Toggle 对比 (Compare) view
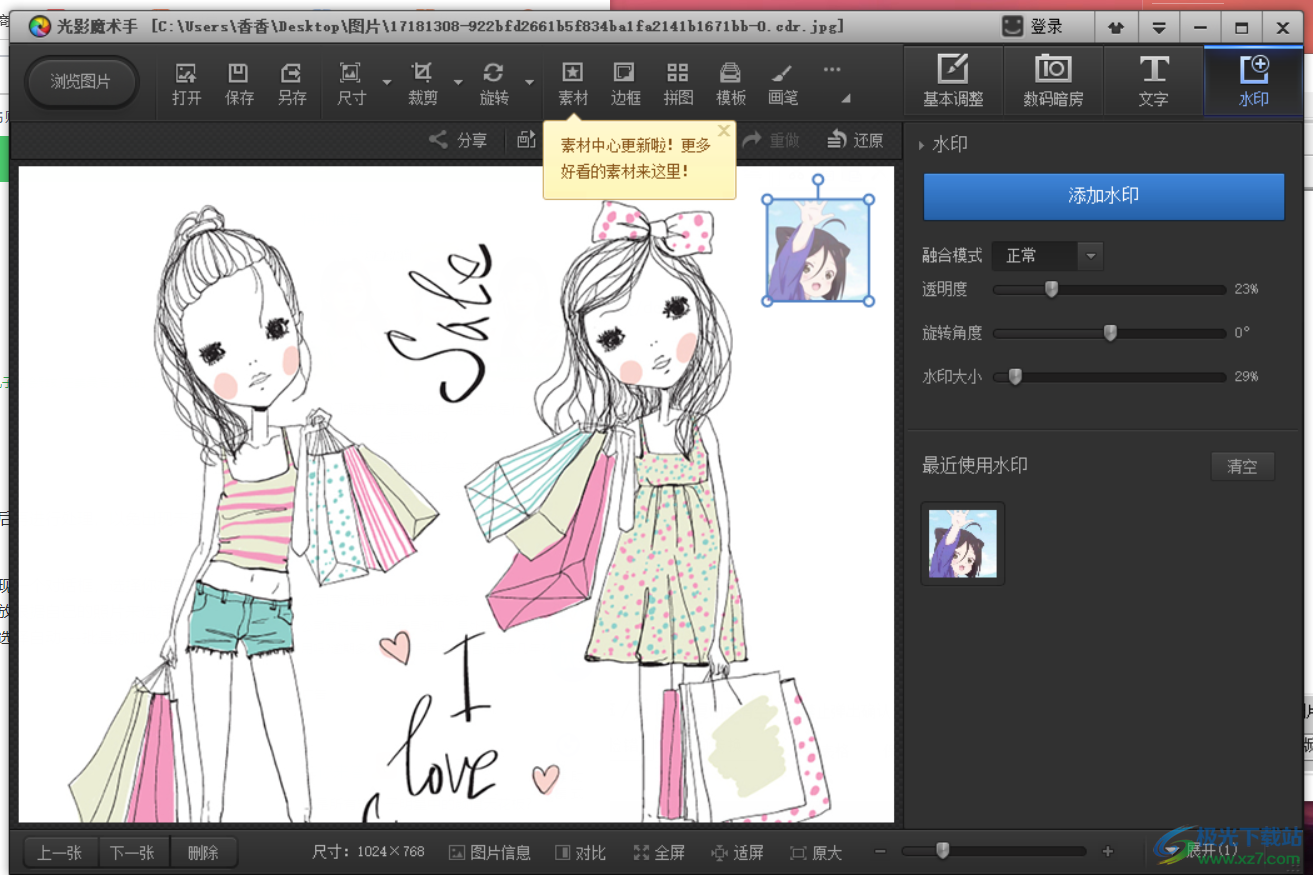The width and height of the screenshot is (1313, 875). [x=580, y=853]
